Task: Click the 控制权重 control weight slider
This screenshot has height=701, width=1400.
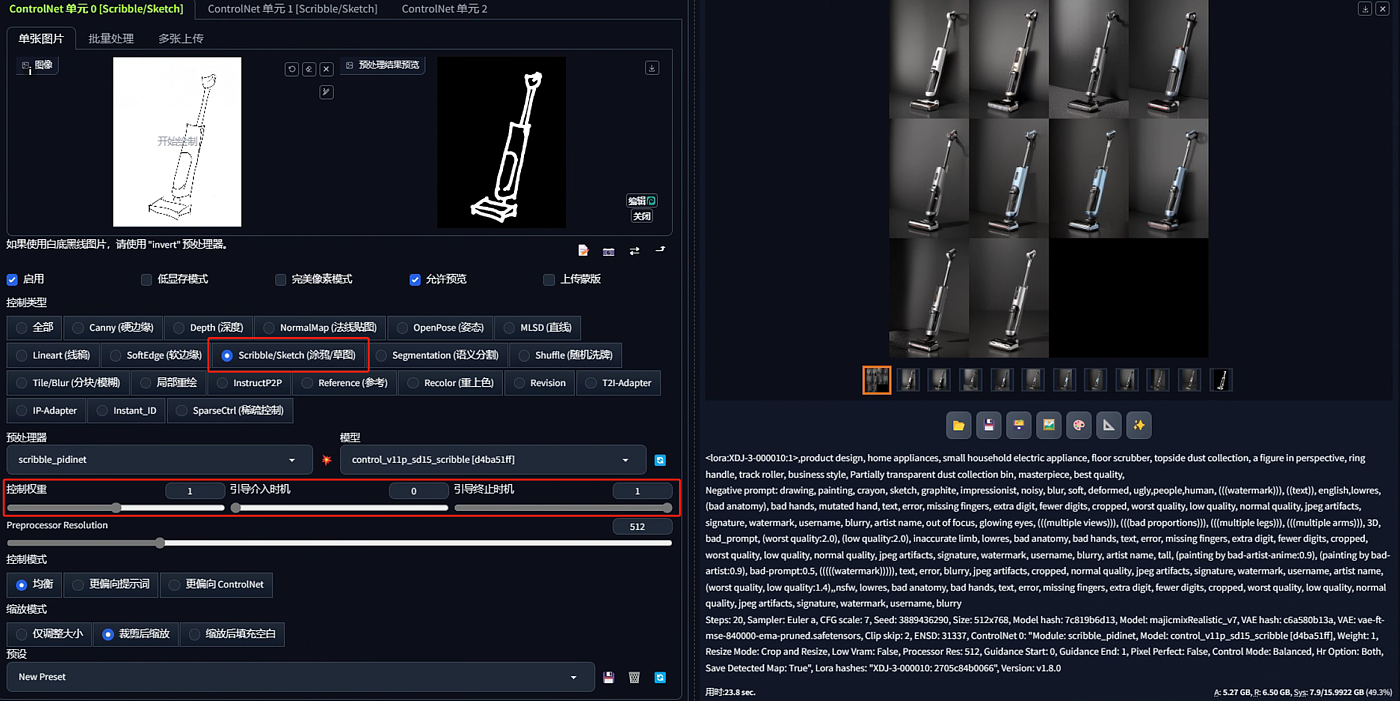Action: [116, 508]
